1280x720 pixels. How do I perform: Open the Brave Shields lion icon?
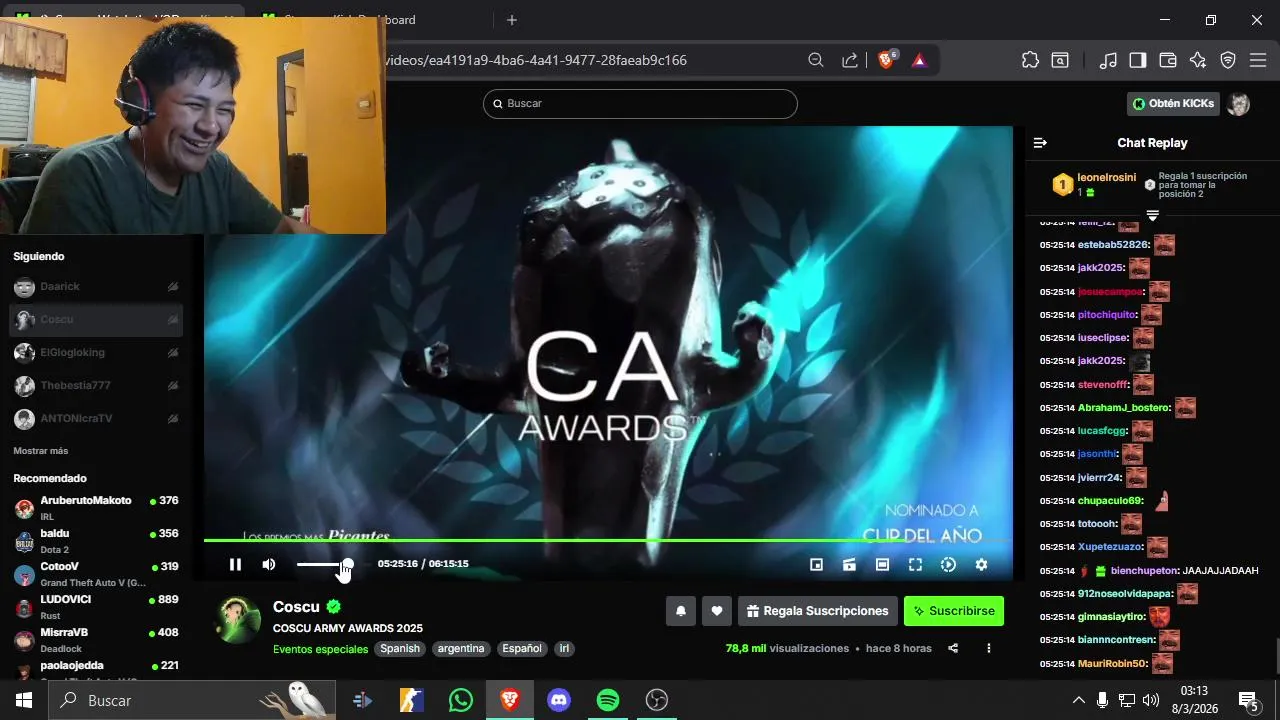(x=886, y=60)
